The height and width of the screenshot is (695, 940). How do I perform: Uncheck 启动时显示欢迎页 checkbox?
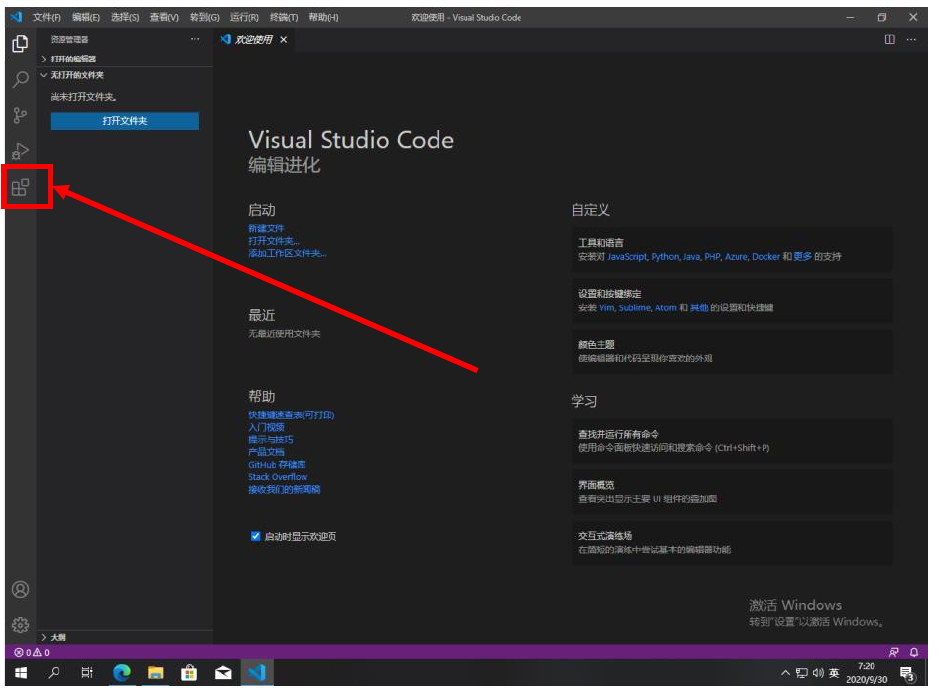point(256,537)
